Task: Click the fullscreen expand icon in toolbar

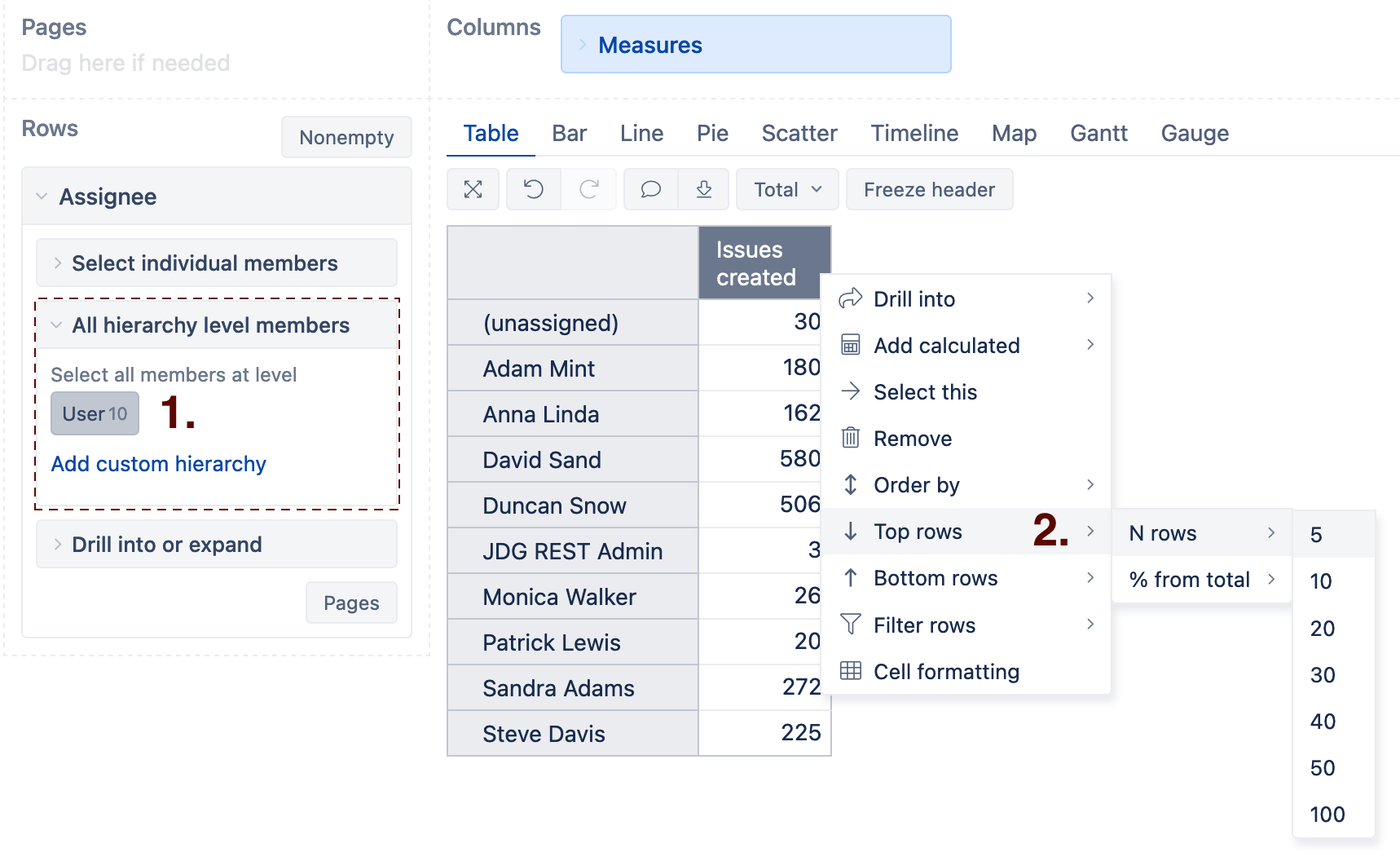Action: click(x=473, y=190)
